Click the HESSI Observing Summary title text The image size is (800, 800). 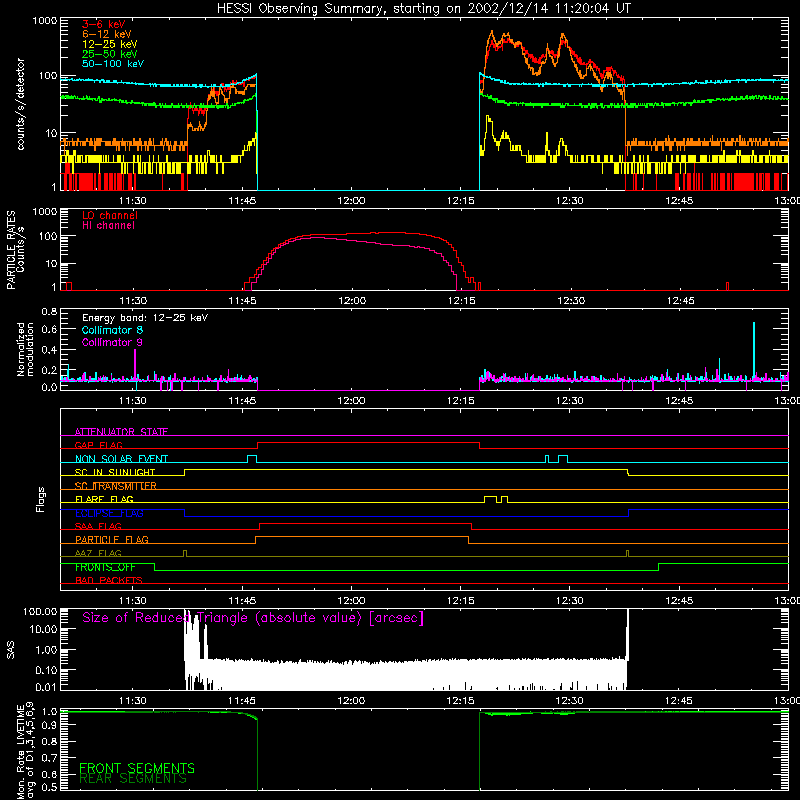point(423,9)
